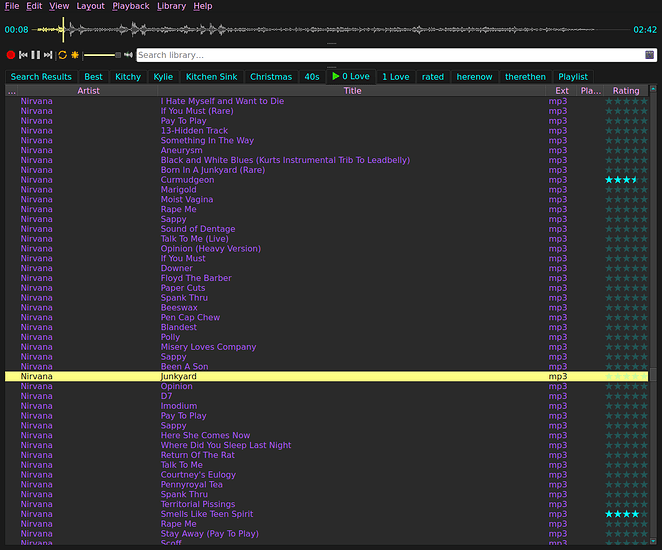Switch to Search Results tab
The image size is (662, 550).
pos(41,77)
